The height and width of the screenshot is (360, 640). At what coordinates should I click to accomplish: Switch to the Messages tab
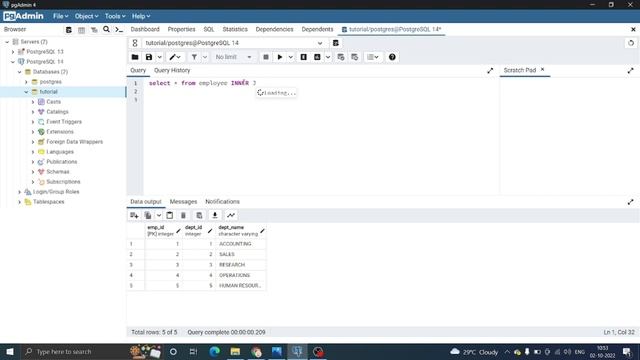coord(183,202)
